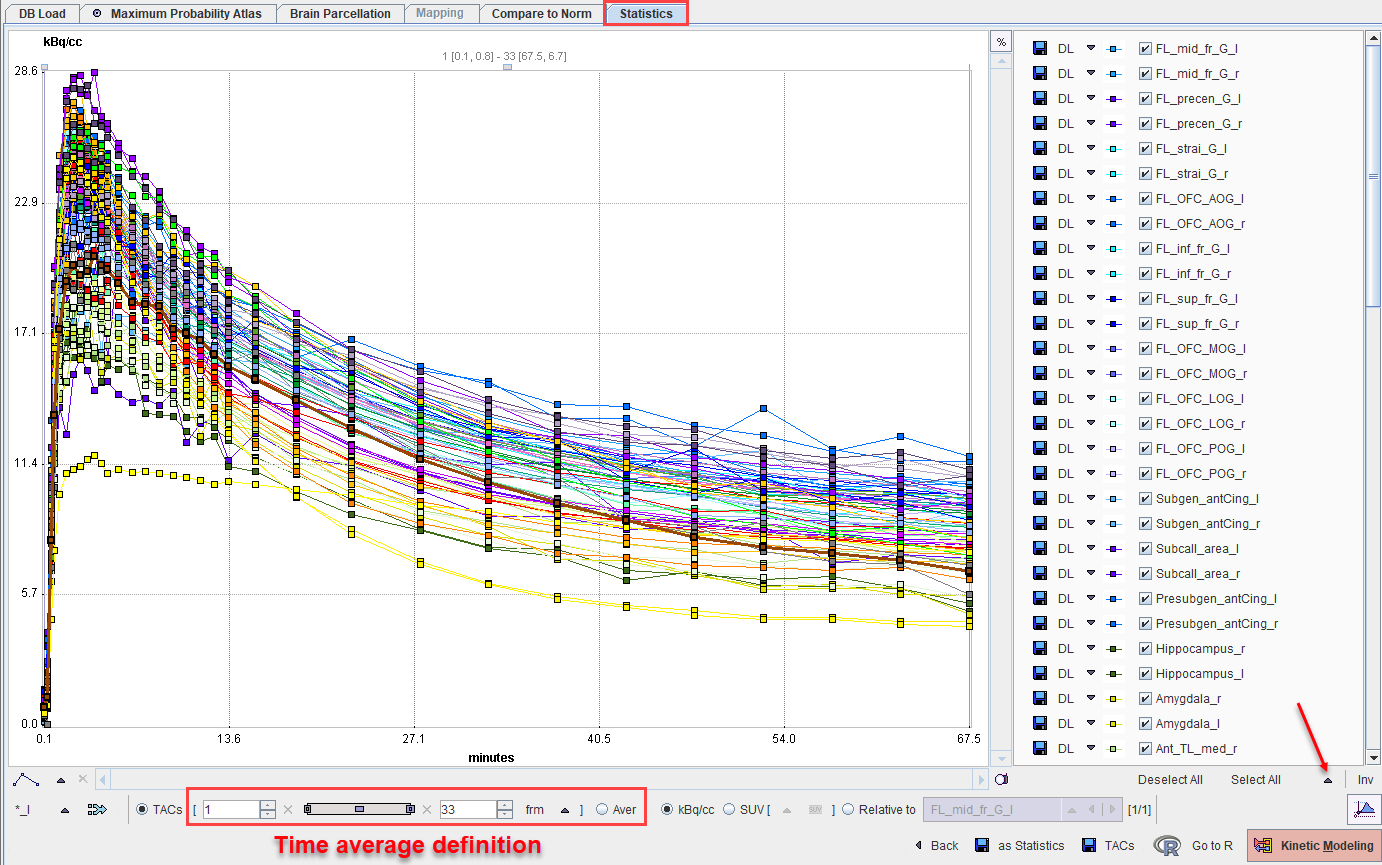Click the save icon for FL_sup_fr_G_l
This screenshot has width=1382, height=865.
(x=1040, y=298)
